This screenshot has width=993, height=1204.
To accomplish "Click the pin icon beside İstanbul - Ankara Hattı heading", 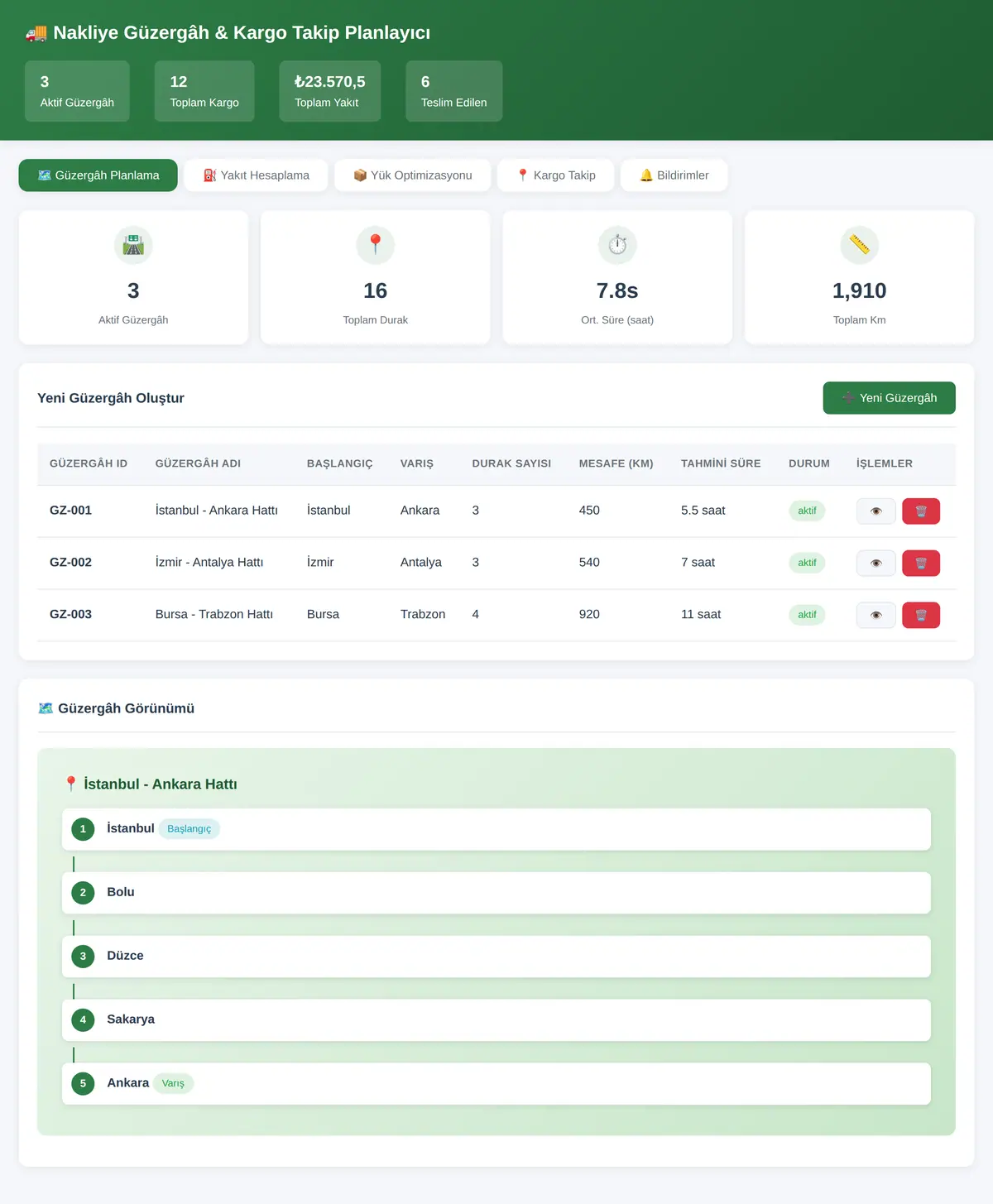I will point(71,784).
